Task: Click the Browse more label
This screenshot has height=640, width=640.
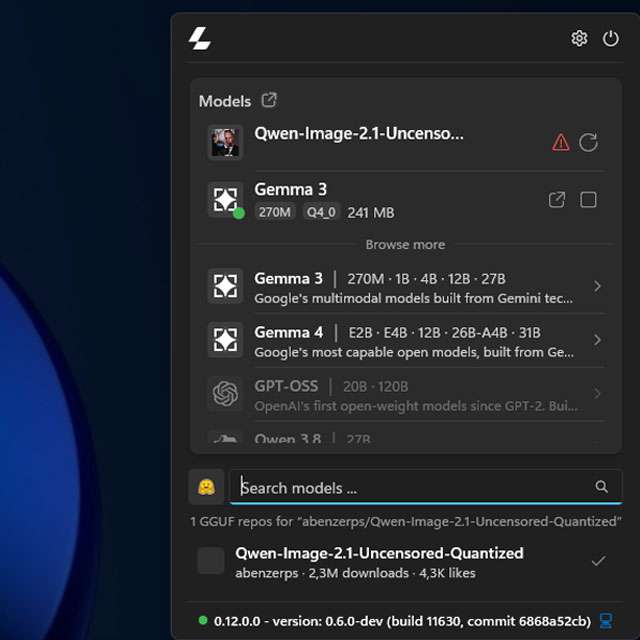Action: (405, 244)
